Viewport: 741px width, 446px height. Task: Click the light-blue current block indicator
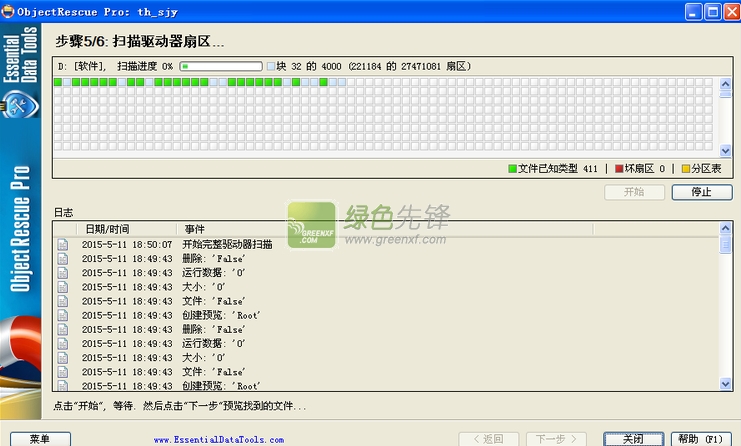271,66
